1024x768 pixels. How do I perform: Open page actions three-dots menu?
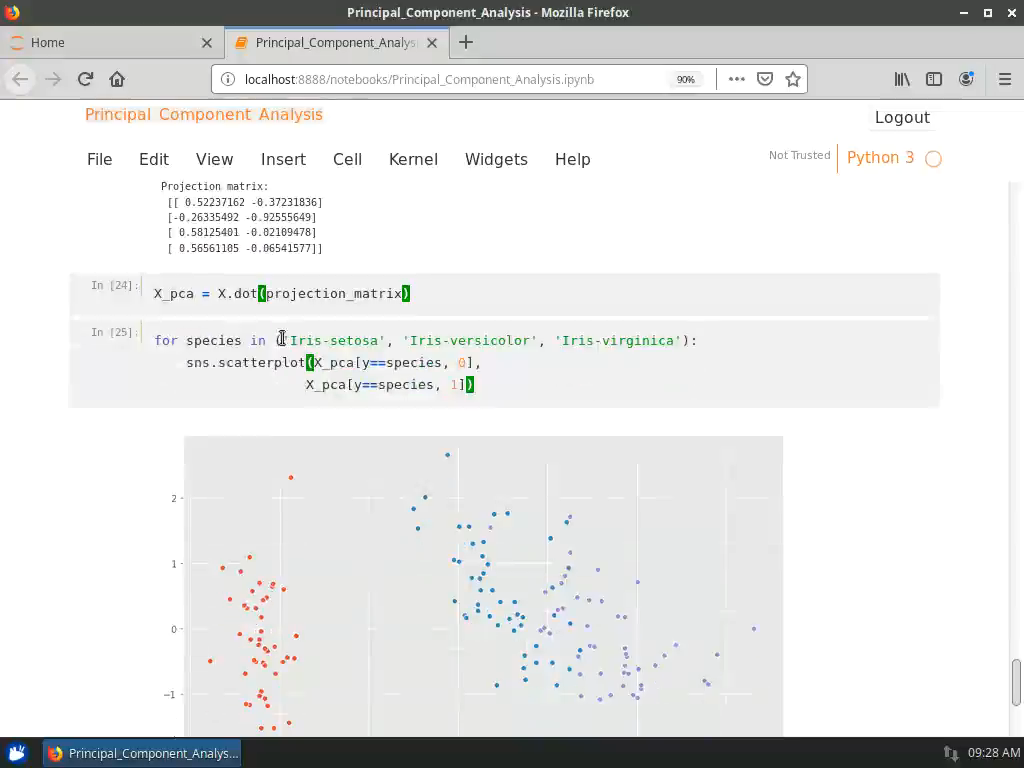pyautogui.click(x=737, y=79)
